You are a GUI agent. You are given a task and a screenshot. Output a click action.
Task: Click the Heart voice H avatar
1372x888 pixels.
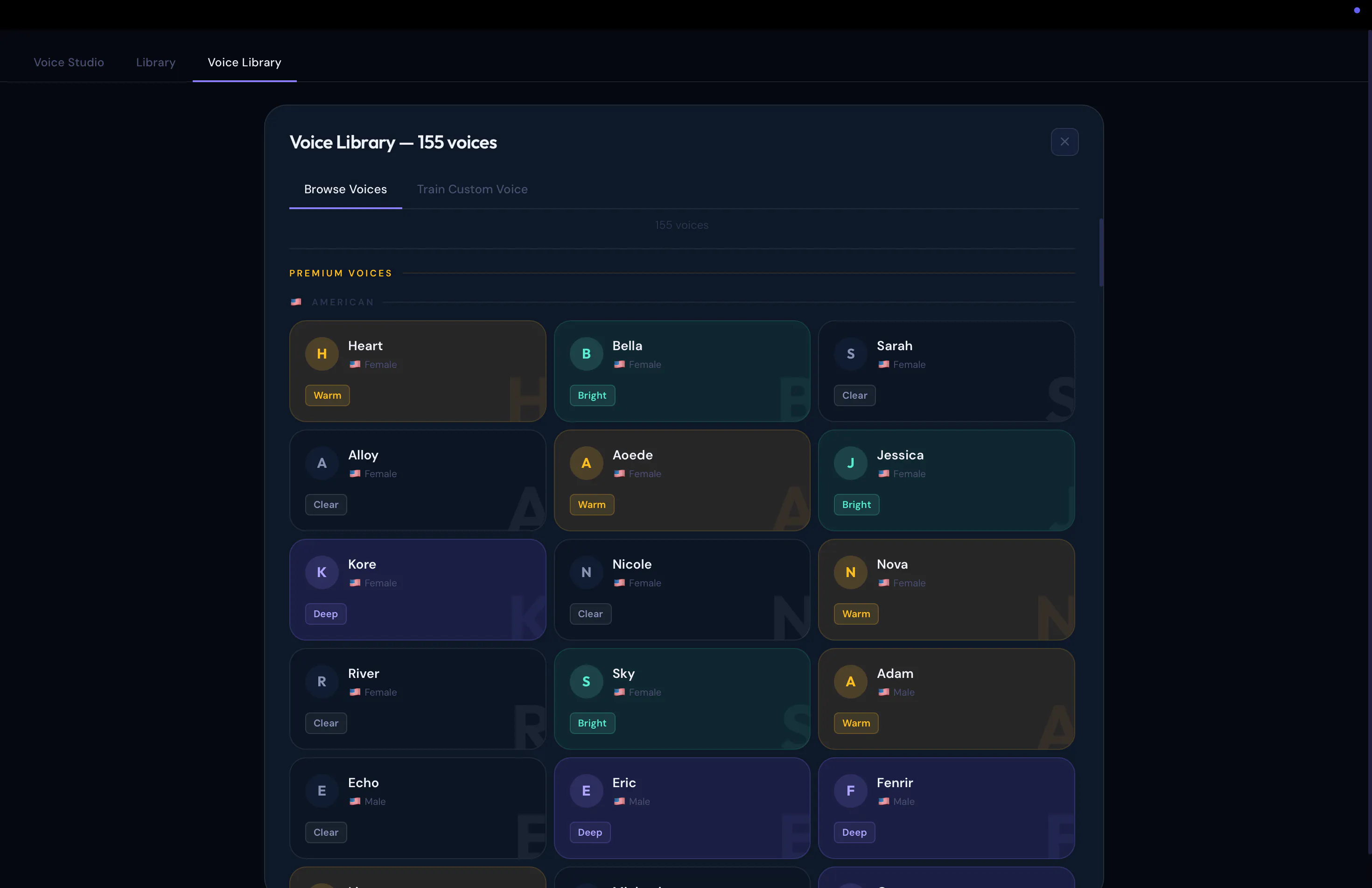coord(322,353)
